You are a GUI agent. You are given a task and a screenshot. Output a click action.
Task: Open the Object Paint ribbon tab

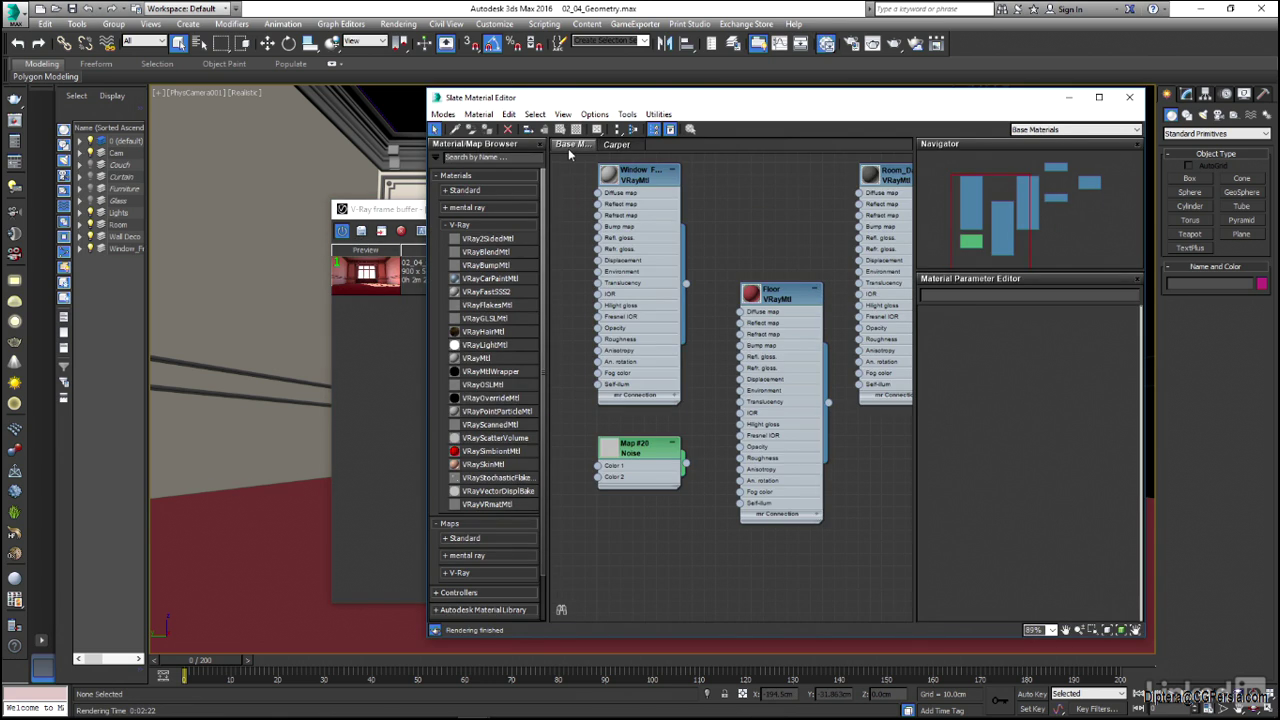pyautogui.click(x=224, y=64)
